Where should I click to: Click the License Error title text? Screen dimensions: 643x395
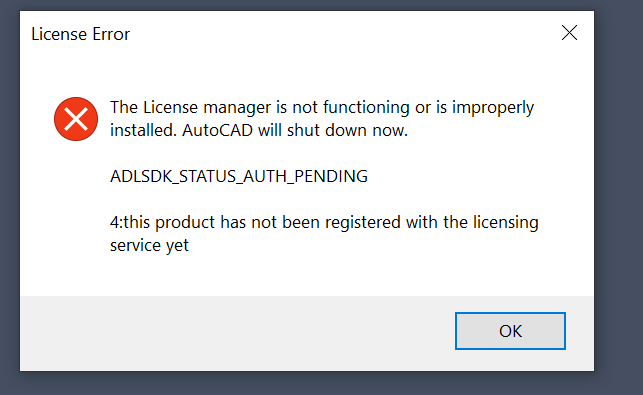point(80,34)
